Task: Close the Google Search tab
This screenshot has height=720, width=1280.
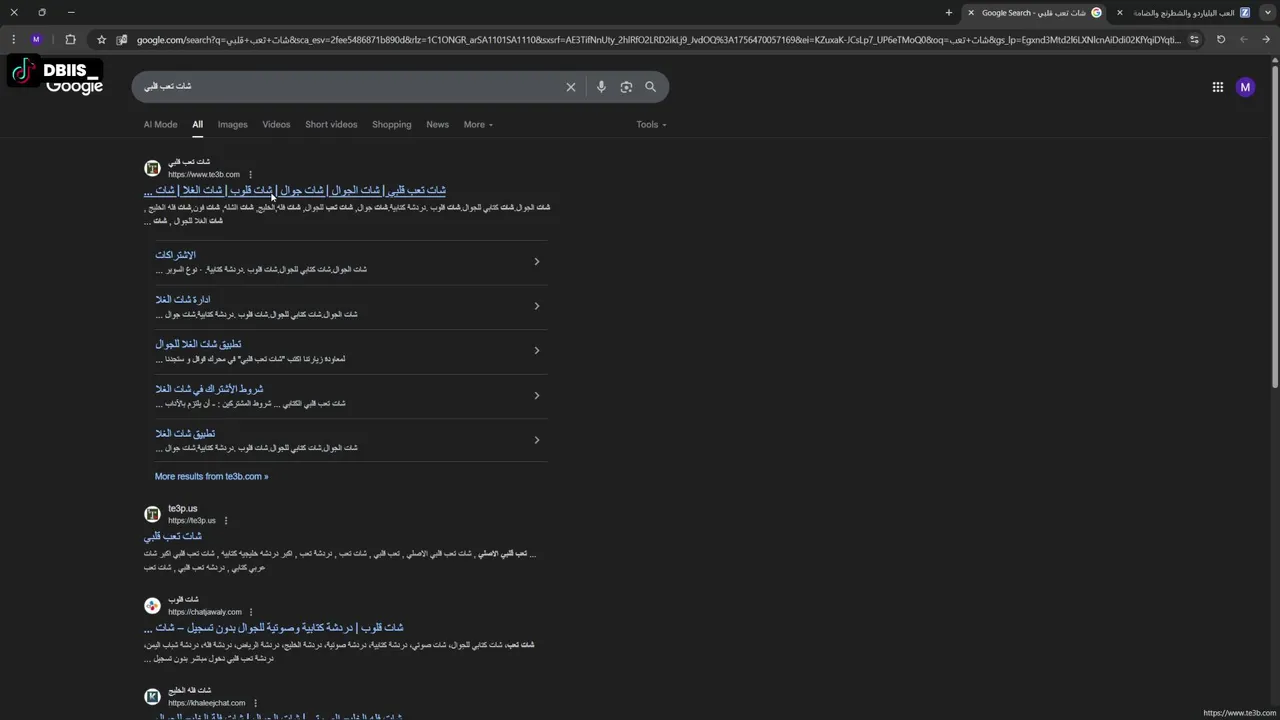Action: (x=970, y=13)
